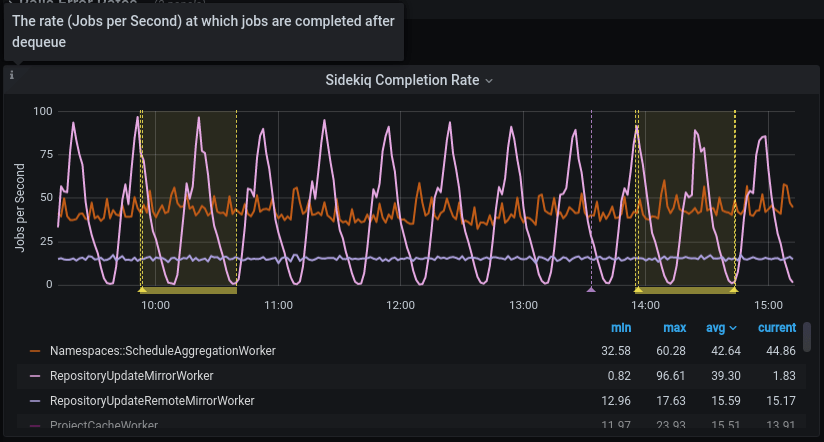Sort legend by max column
Viewport: 824px width, 442px height.
673,328
